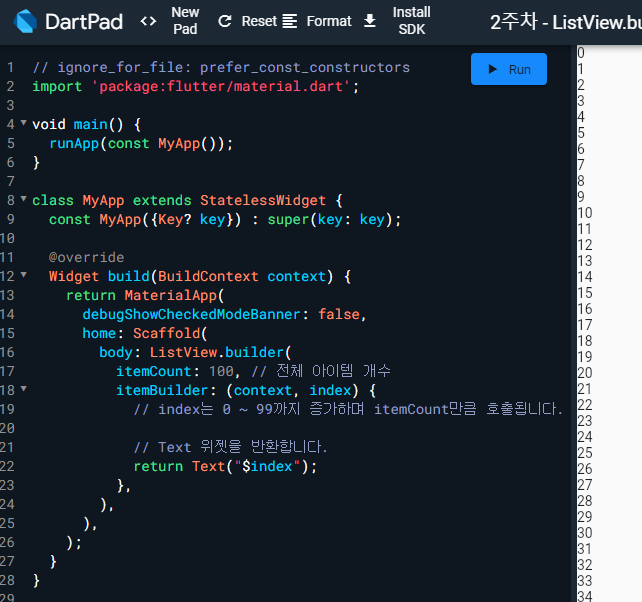Click line number 20 in the gutter
Image resolution: width=642 pixels, height=602 pixels.
[x=7, y=428]
